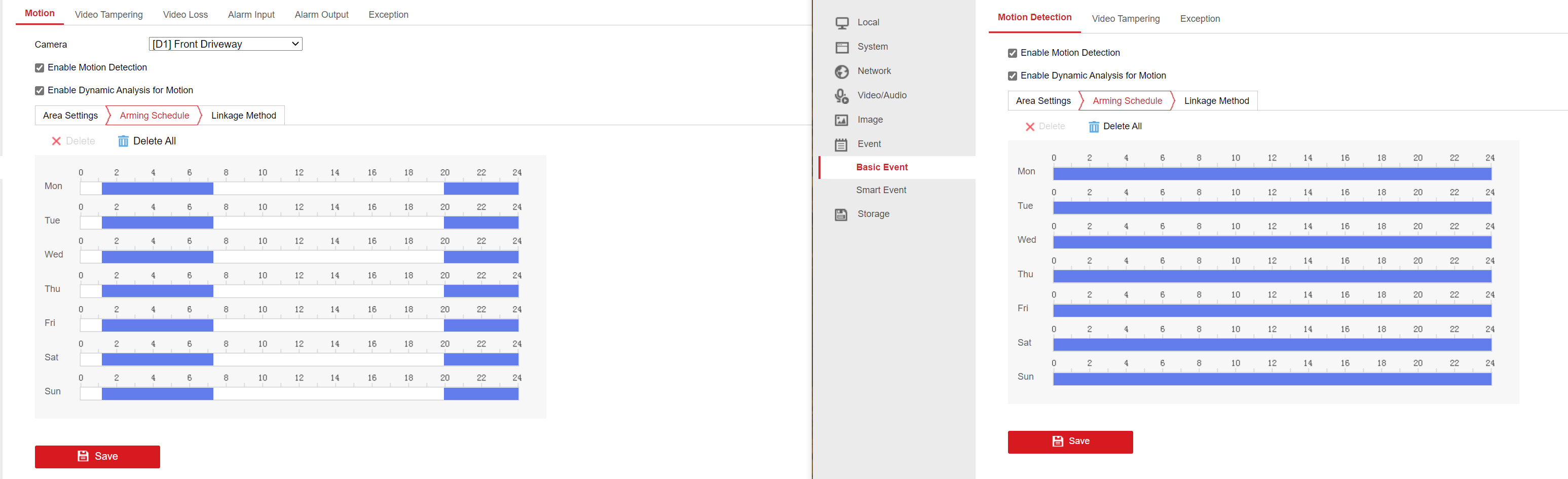The height and width of the screenshot is (479, 1568).
Task: Click the Video/Audio microphone icon
Action: click(842, 96)
